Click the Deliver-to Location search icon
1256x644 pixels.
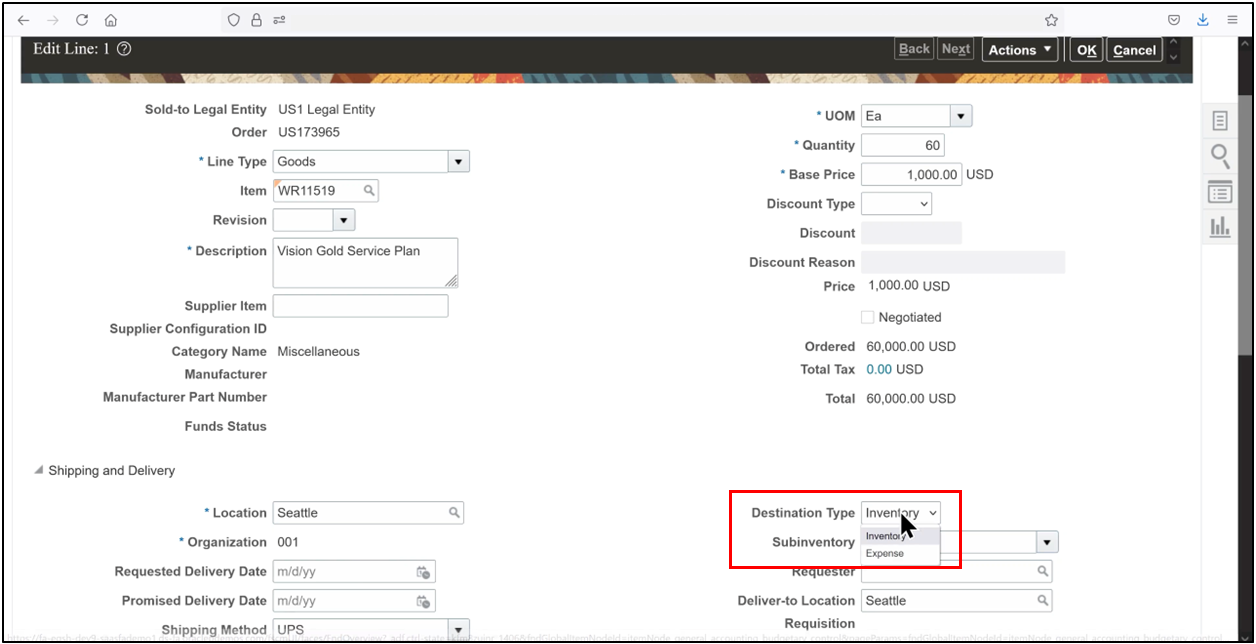(1042, 600)
